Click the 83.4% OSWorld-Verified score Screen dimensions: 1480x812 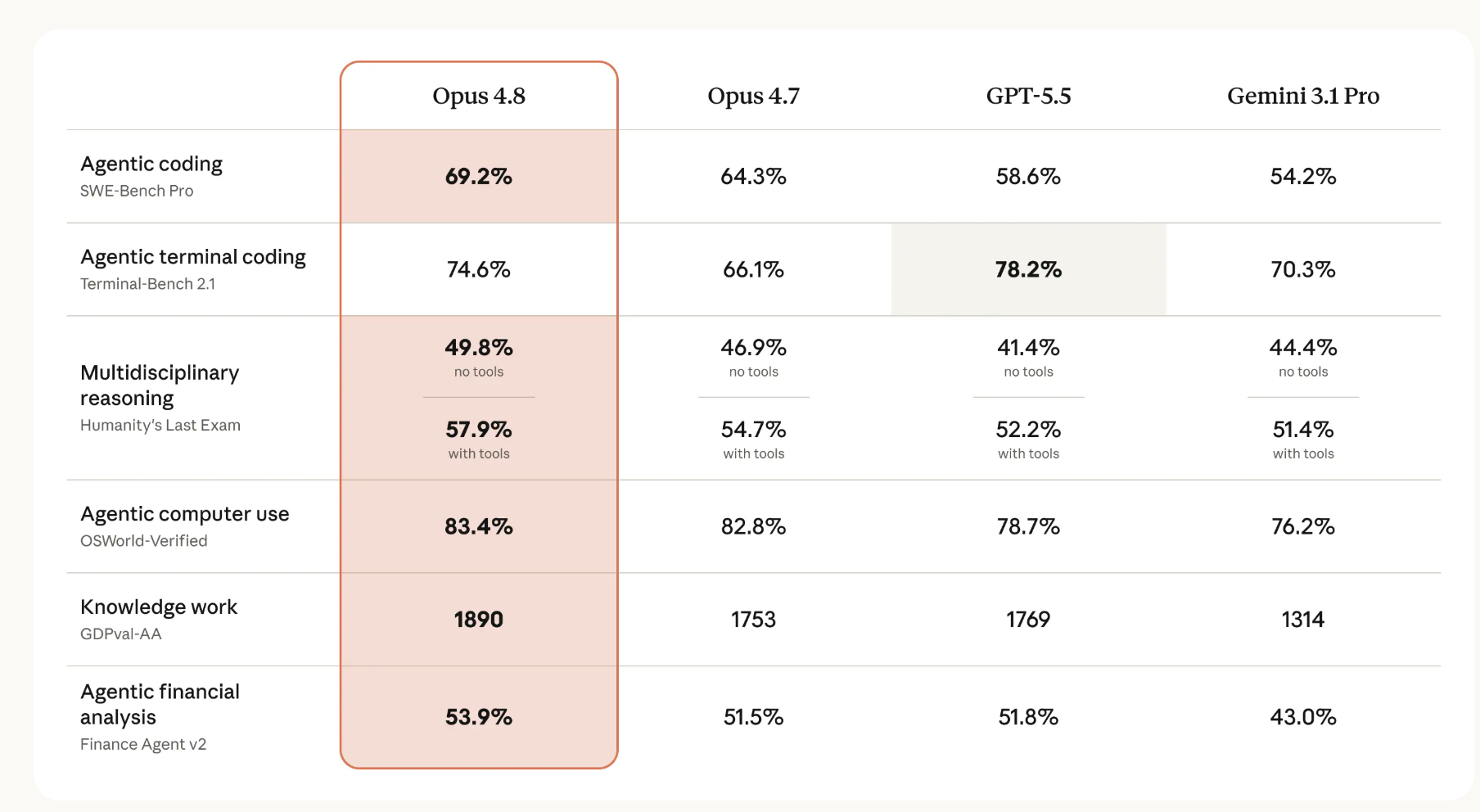pyautogui.click(x=479, y=526)
